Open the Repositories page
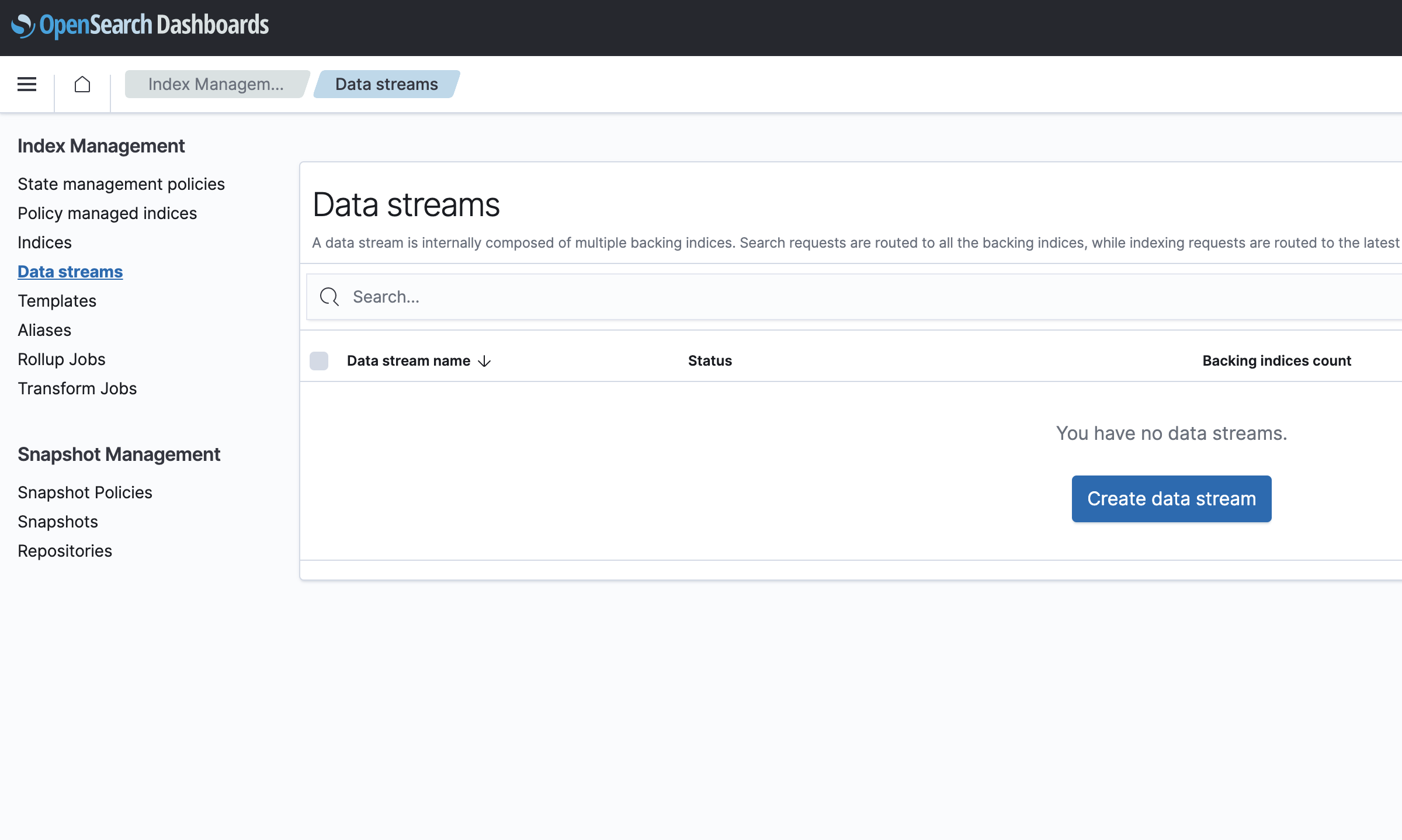The height and width of the screenshot is (840, 1402). pyautogui.click(x=65, y=550)
